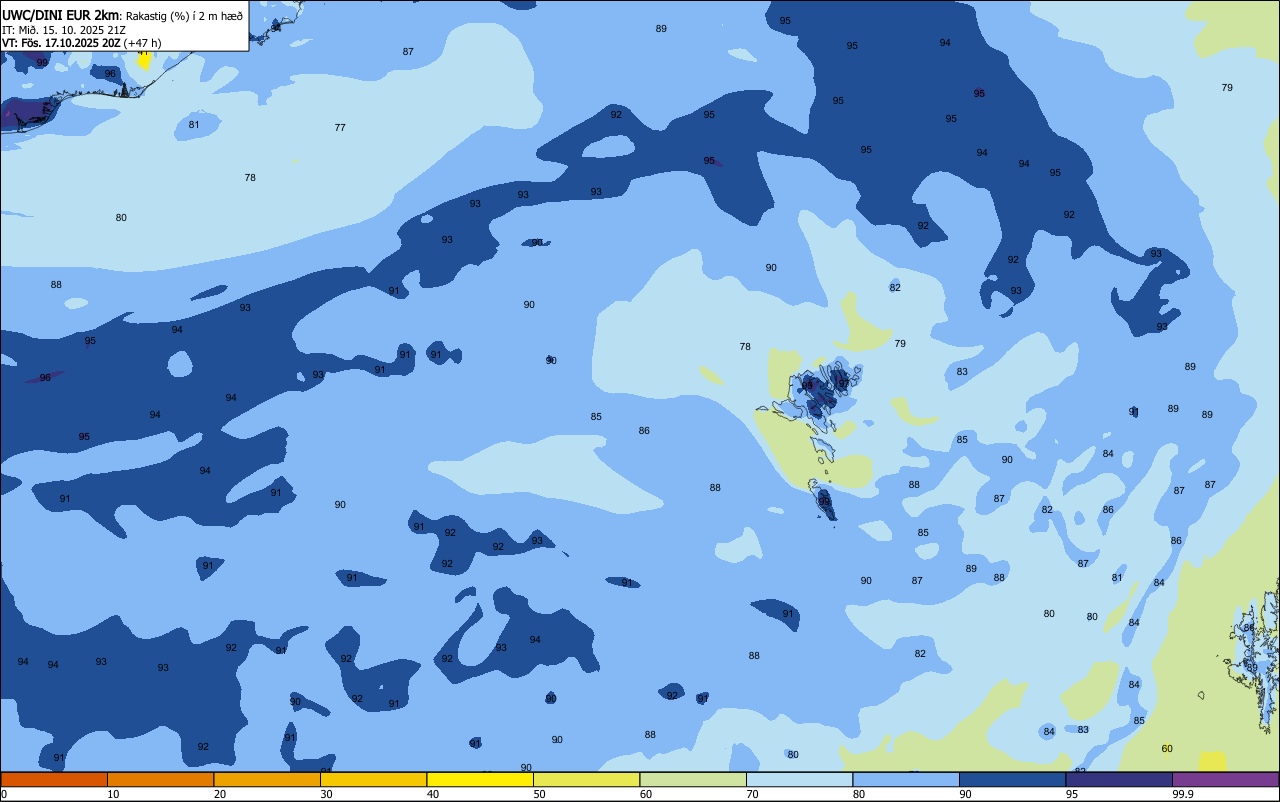Click the '40' legend tick label

click(x=433, y=794)
